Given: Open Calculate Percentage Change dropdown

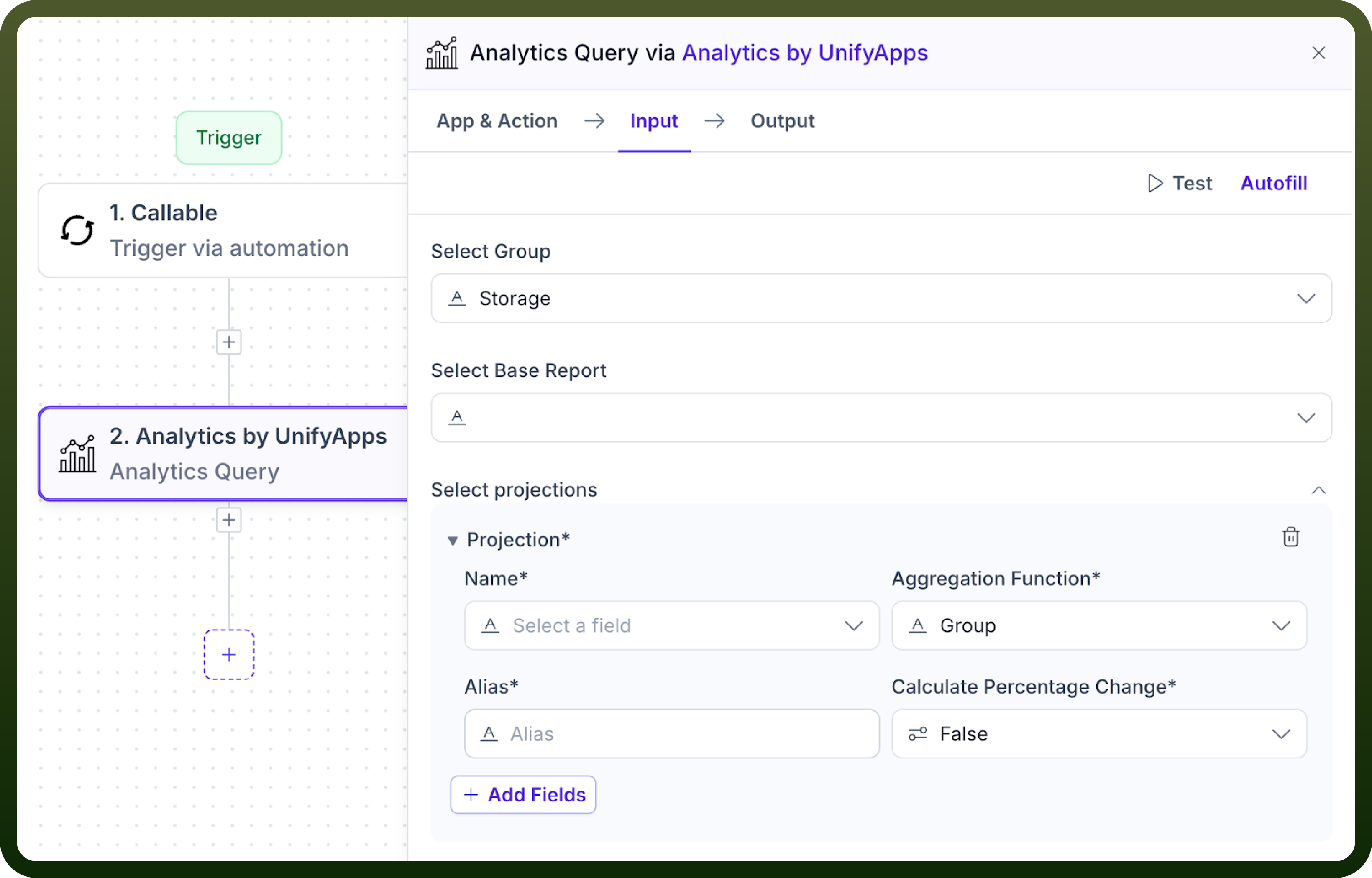Looking at the screenshot, I should 1099,734.
